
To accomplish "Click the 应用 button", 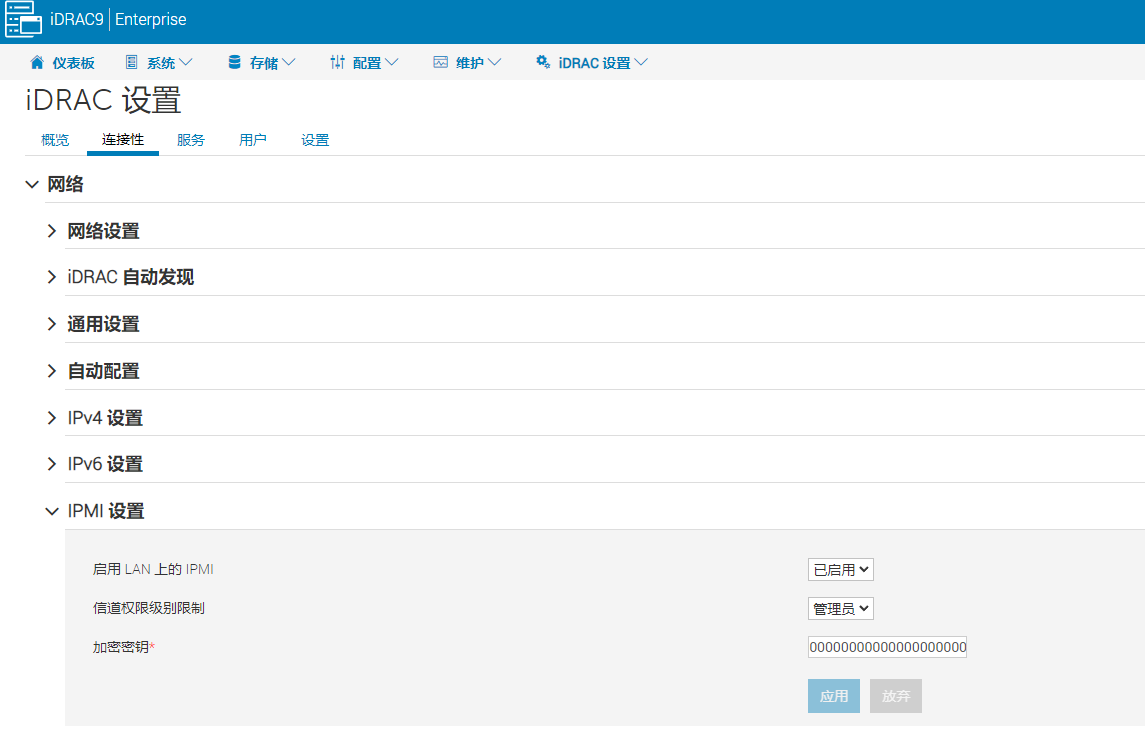I will (834, 696).
